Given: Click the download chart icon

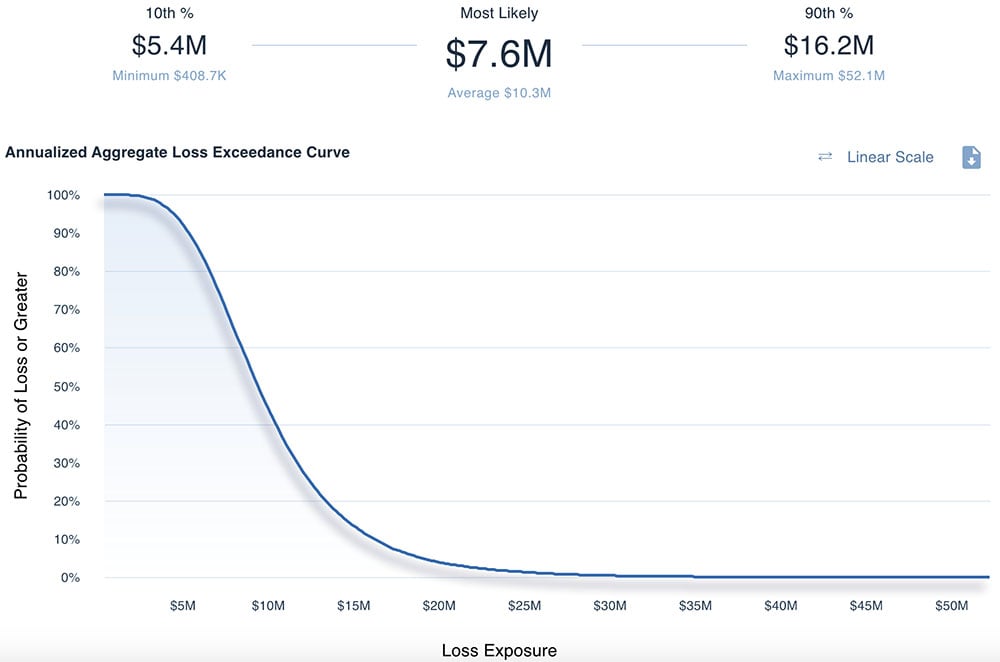Looking at the screenshot, I should point(971,157).
